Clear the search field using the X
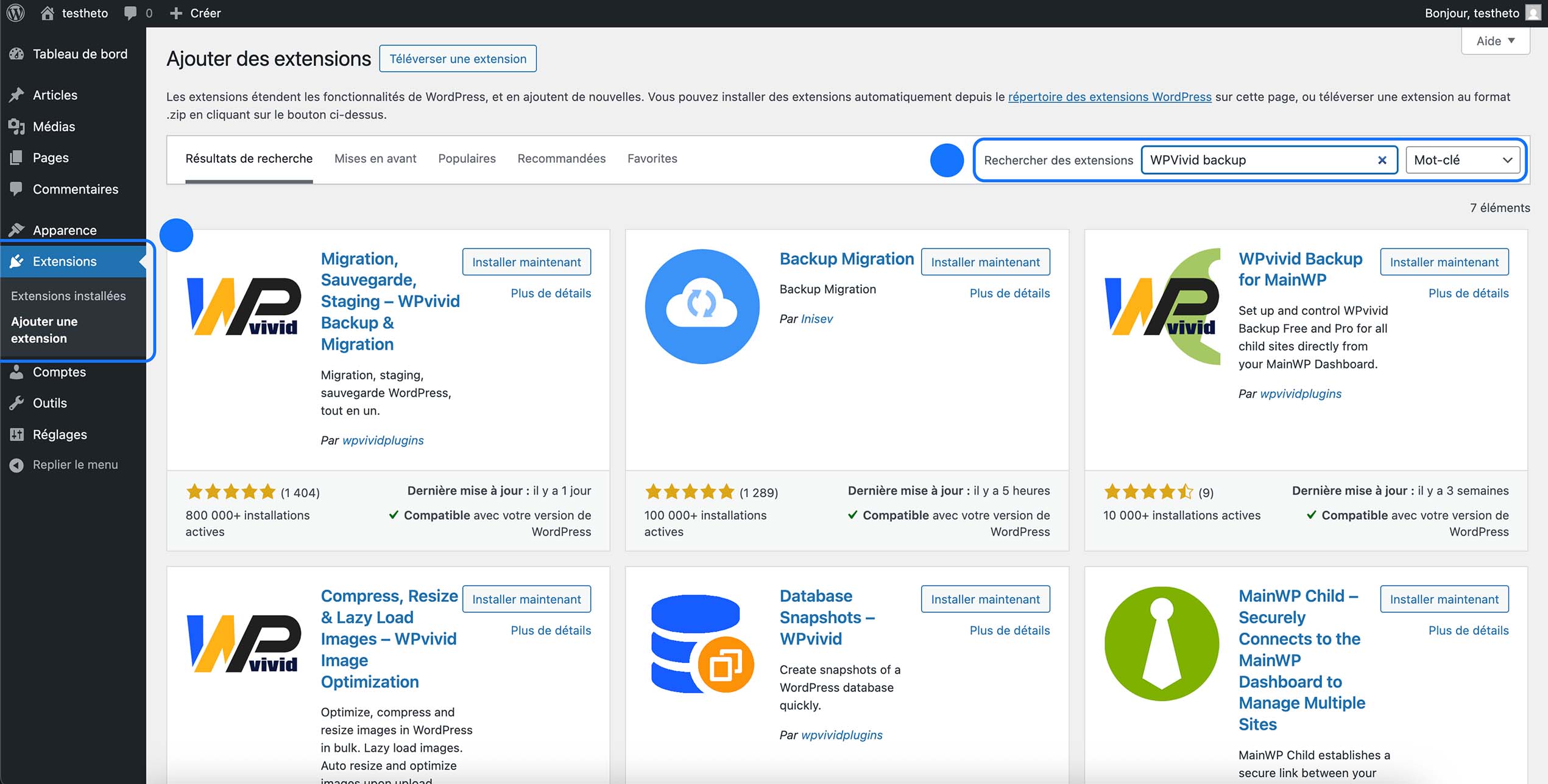Image resolution: width=1548 pixels, height=784 pixels. point(1381,160)
